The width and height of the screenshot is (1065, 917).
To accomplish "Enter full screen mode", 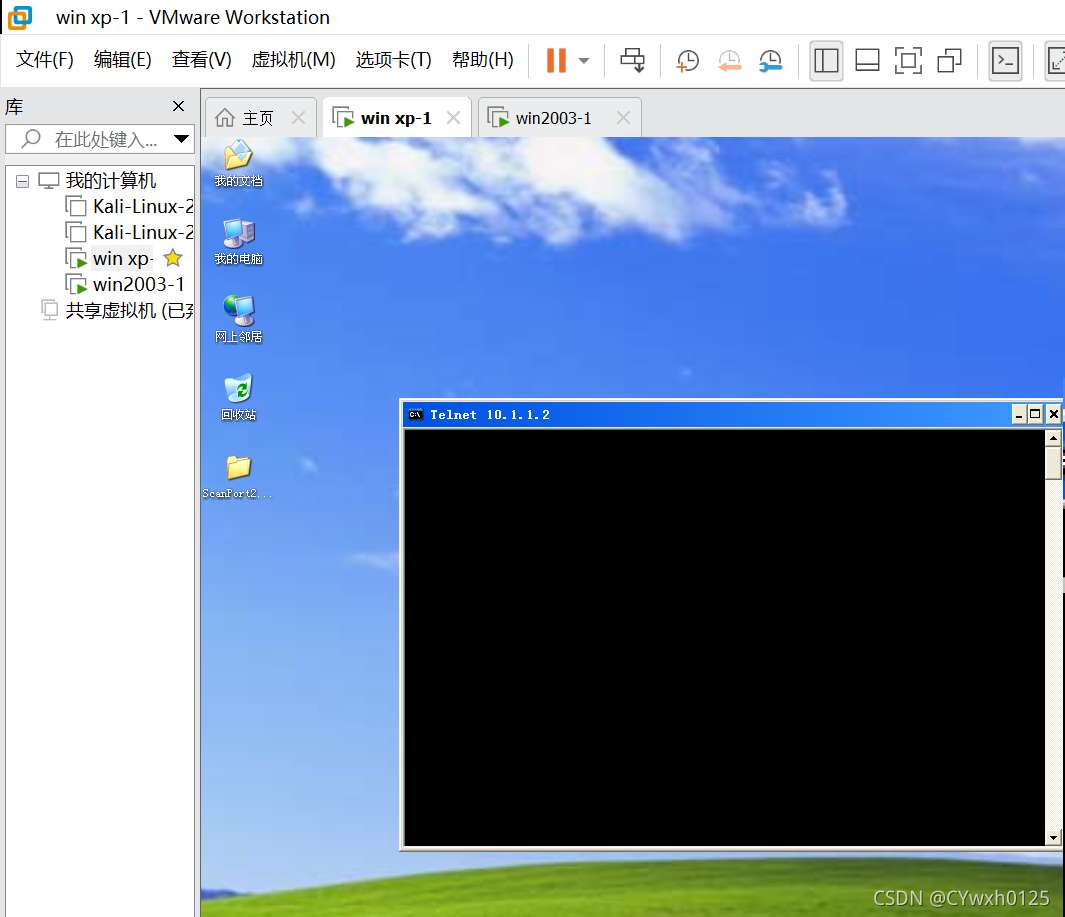I will pyautogui.click(x=908, y=60).
